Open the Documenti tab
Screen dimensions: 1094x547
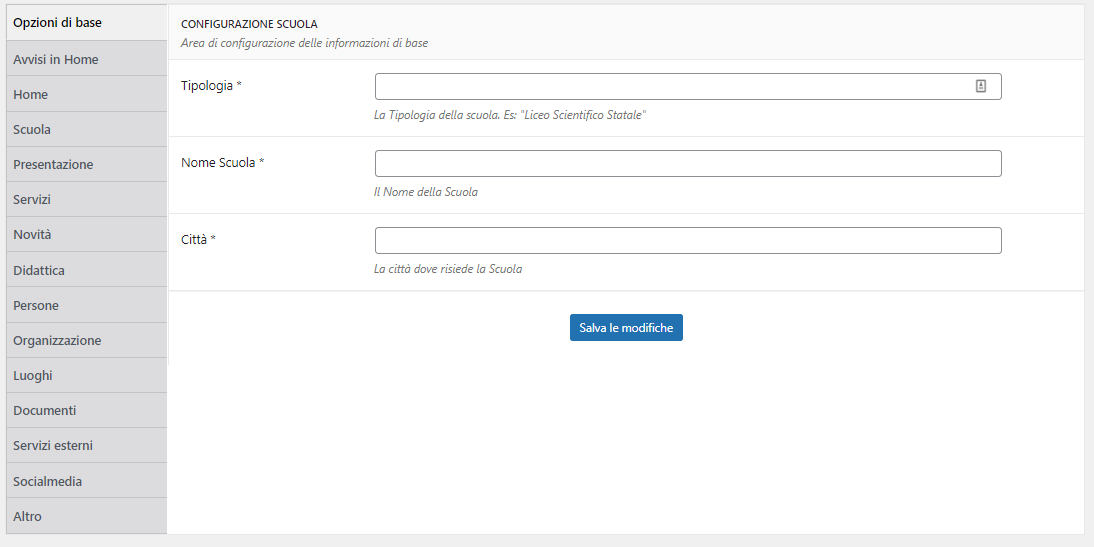pos(87,410)
